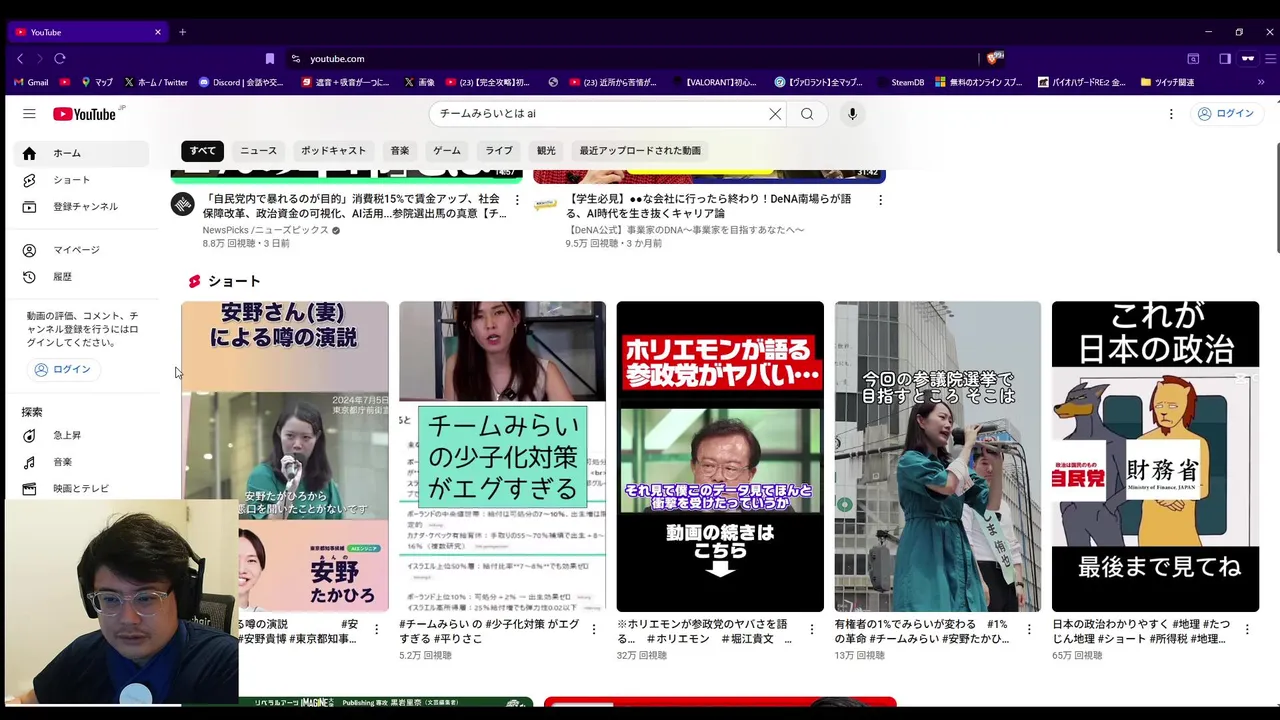
Task: Open the マップ bookmark
Action: [x=97, y=82]
